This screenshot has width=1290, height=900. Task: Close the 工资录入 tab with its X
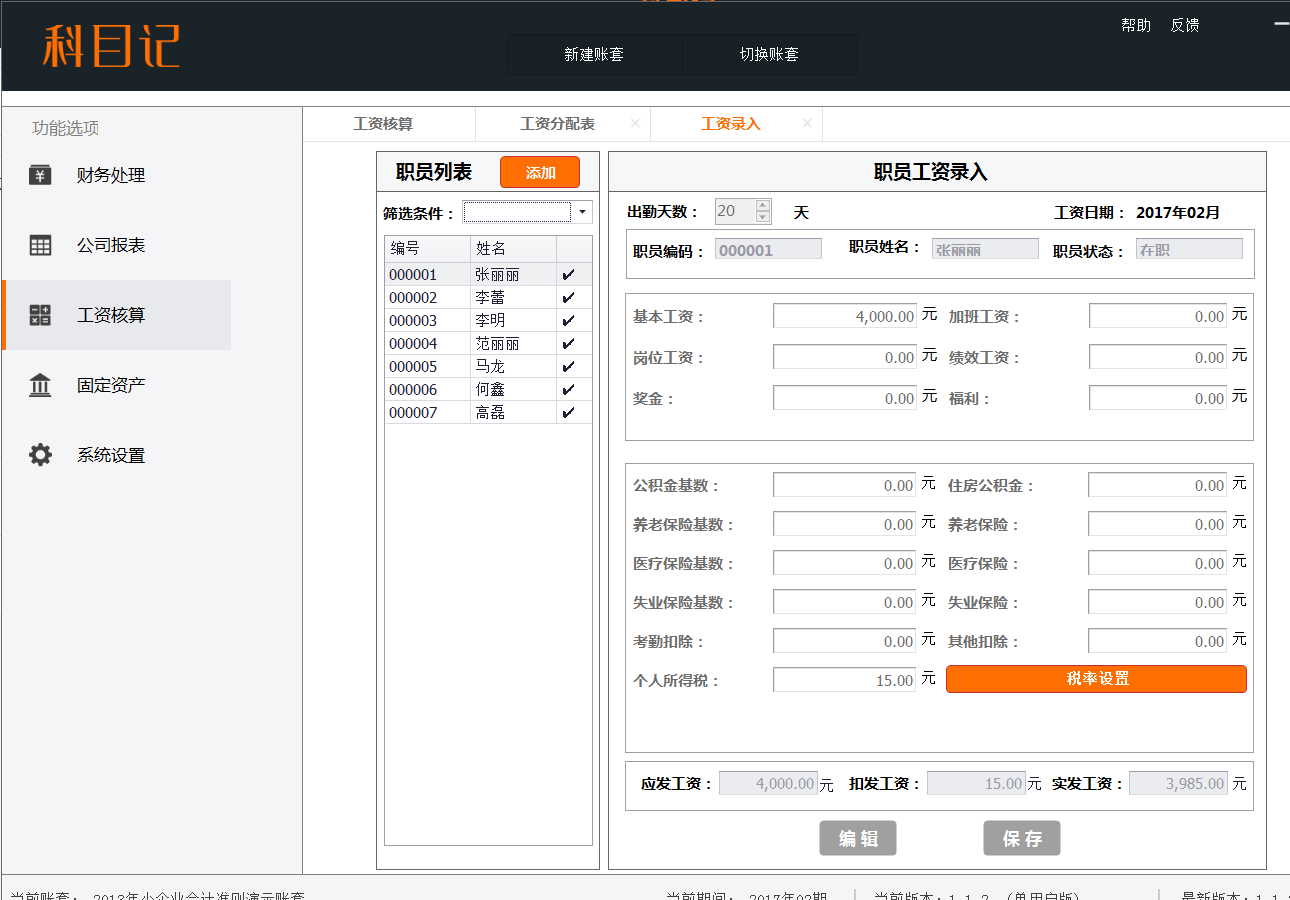(807, 124)
